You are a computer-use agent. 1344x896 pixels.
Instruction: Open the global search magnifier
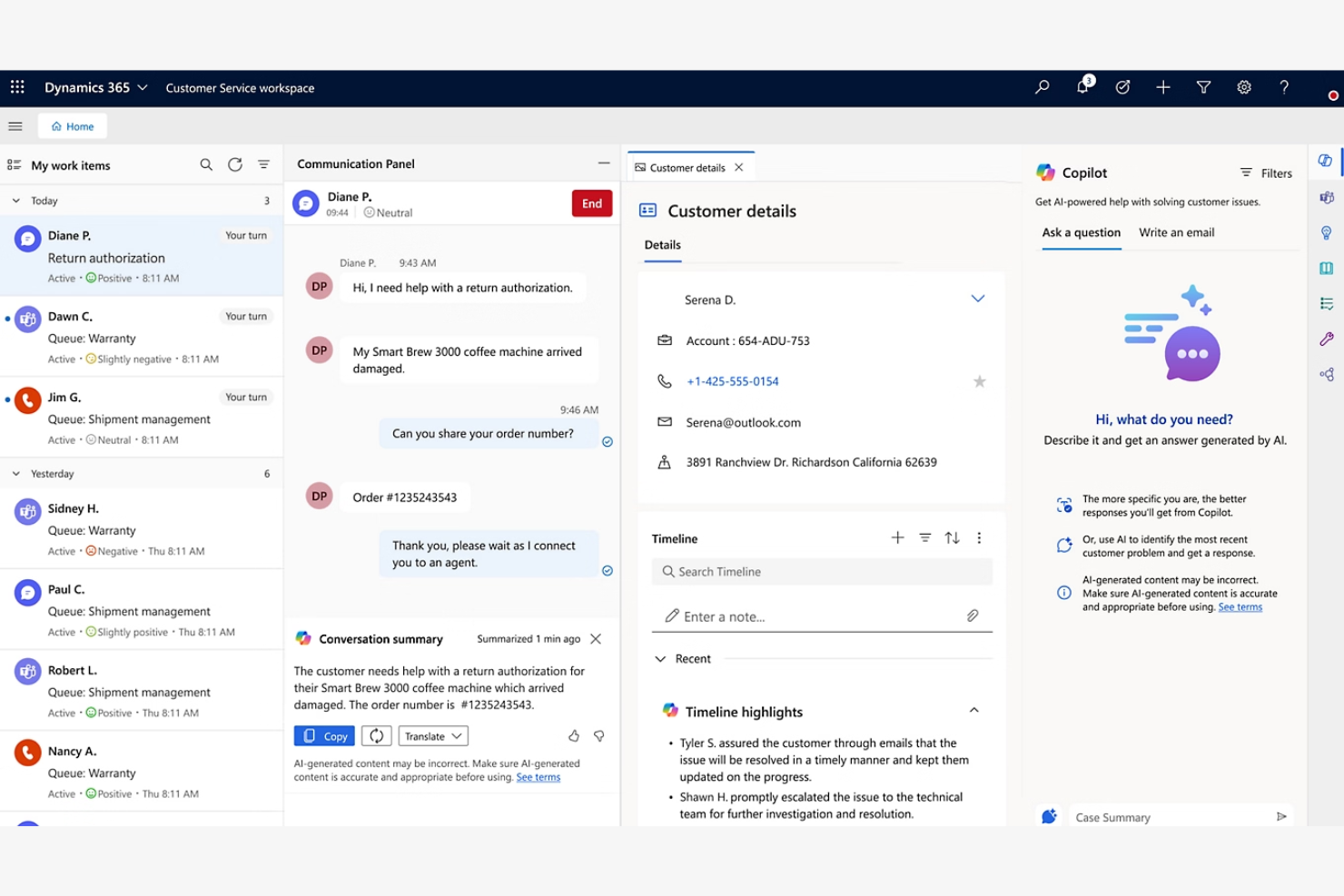(x=1041, y=87)
